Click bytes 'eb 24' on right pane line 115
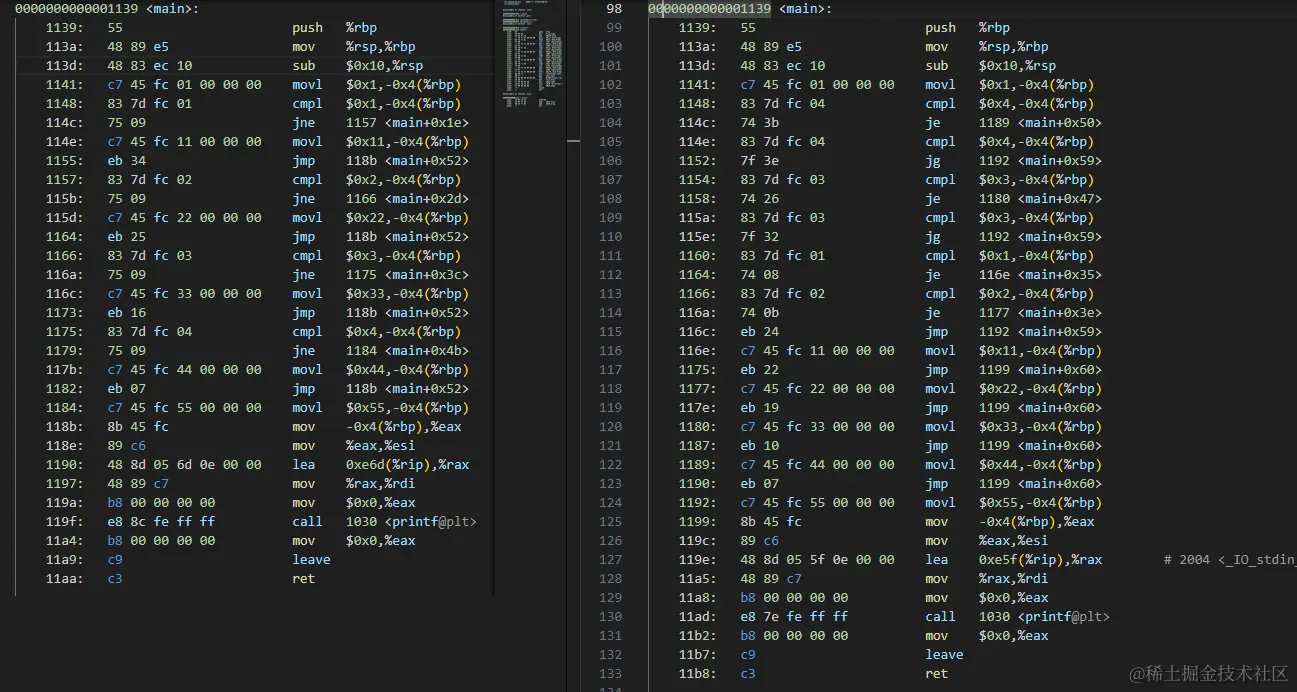 [x=759, y=332]
